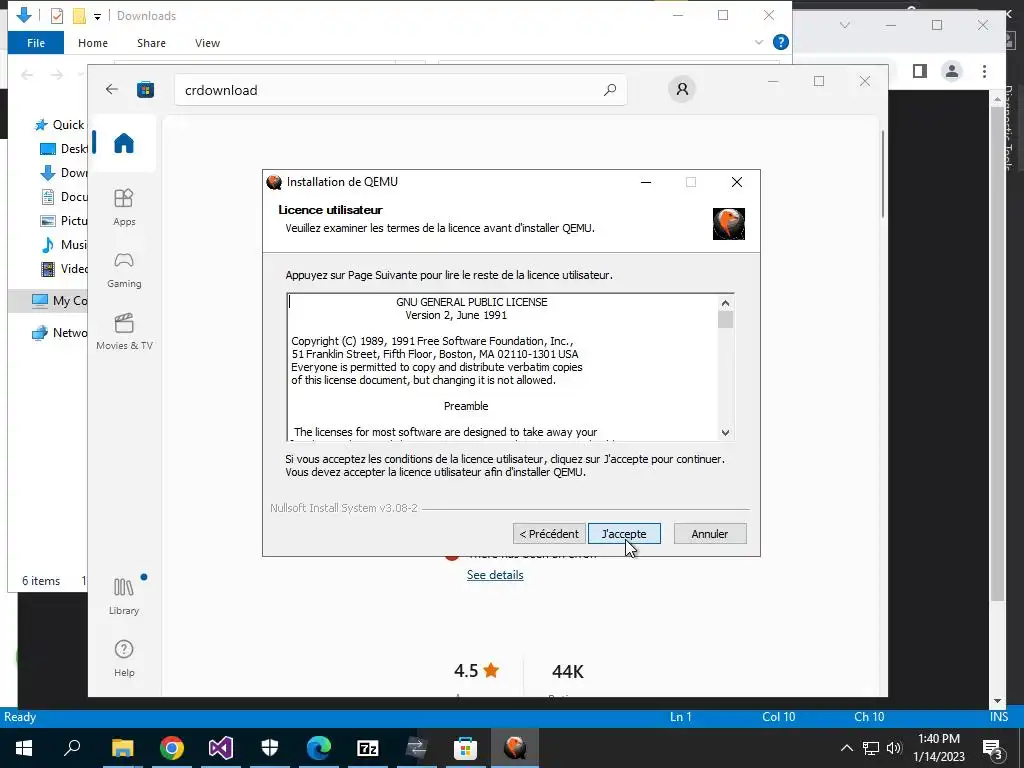Select Pictures in Explorer navigation pane
1024x768 pixels.
click(63, 221)
